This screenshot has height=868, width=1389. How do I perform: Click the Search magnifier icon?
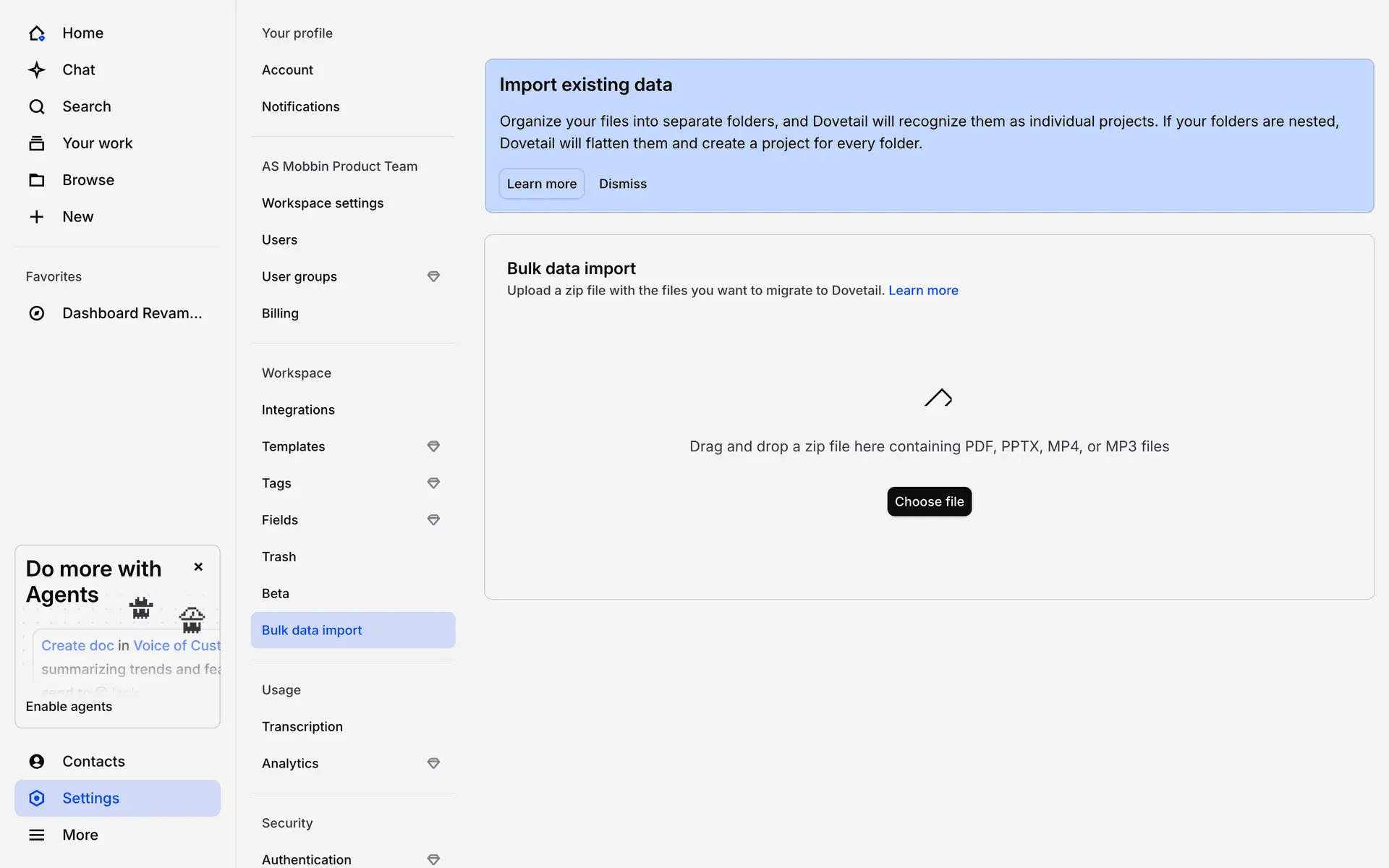pyautogui.click(x=37, y=107)
